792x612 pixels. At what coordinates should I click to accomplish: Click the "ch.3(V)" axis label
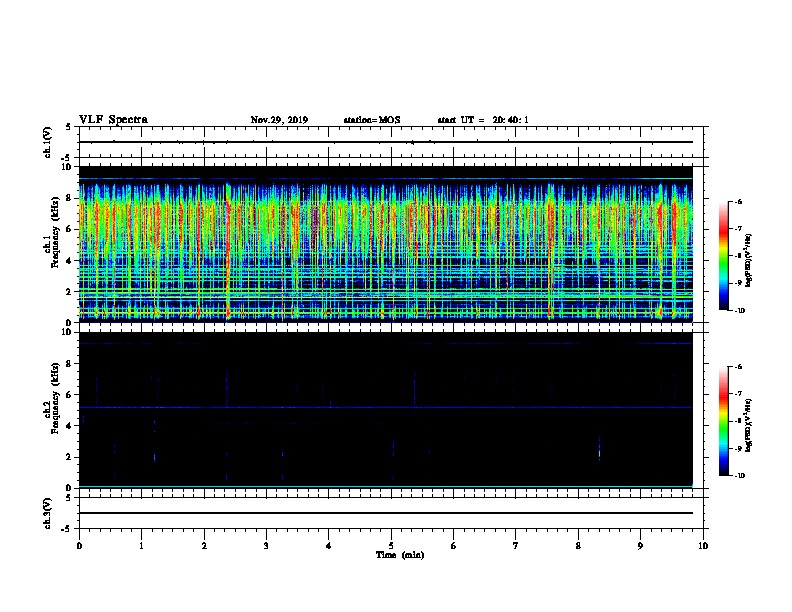point(47,513)
